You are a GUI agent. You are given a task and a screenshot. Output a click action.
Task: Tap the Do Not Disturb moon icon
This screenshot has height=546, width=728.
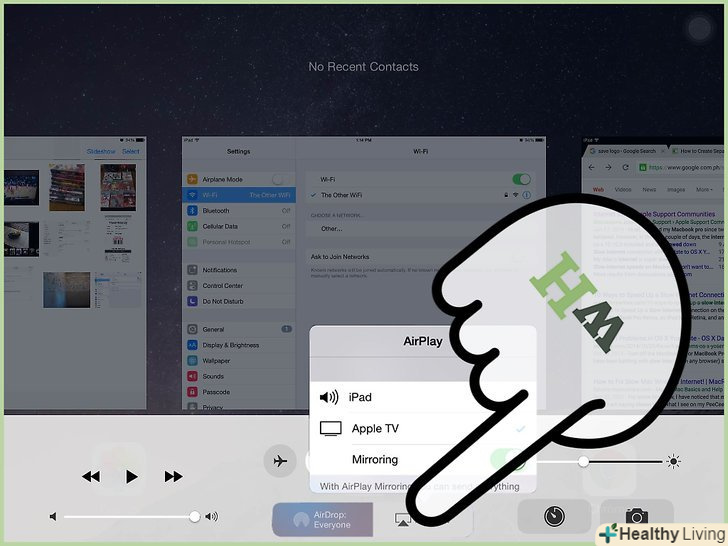192,302
